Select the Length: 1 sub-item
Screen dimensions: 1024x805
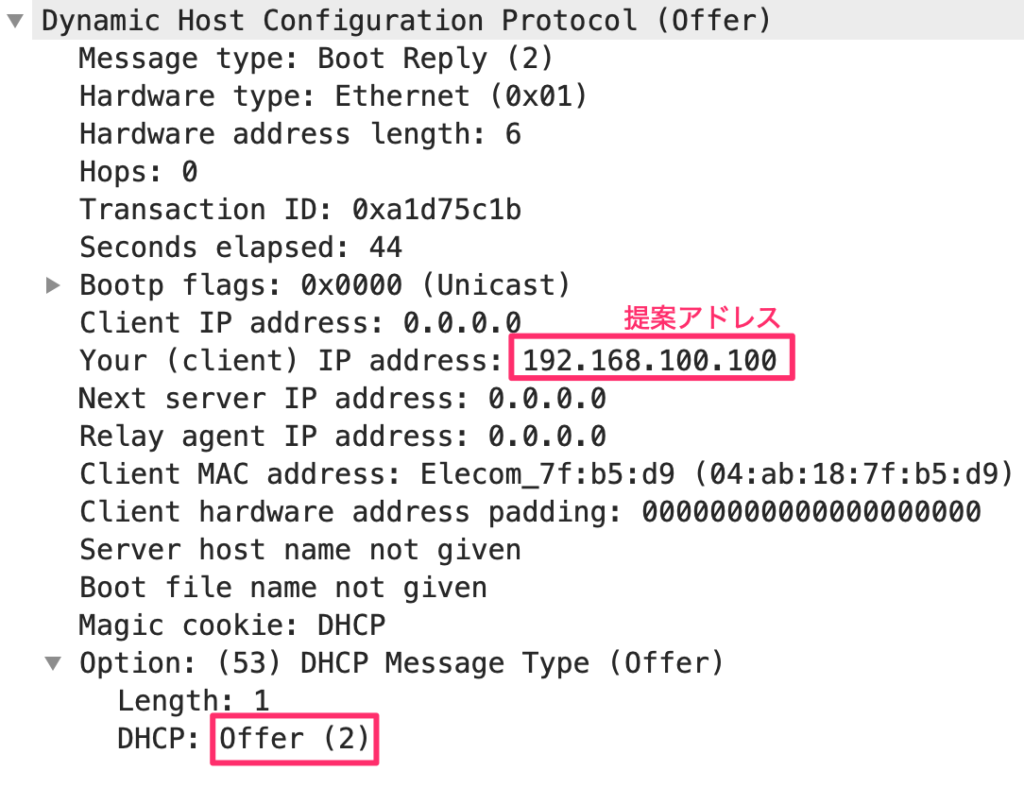tap(193, 702)
